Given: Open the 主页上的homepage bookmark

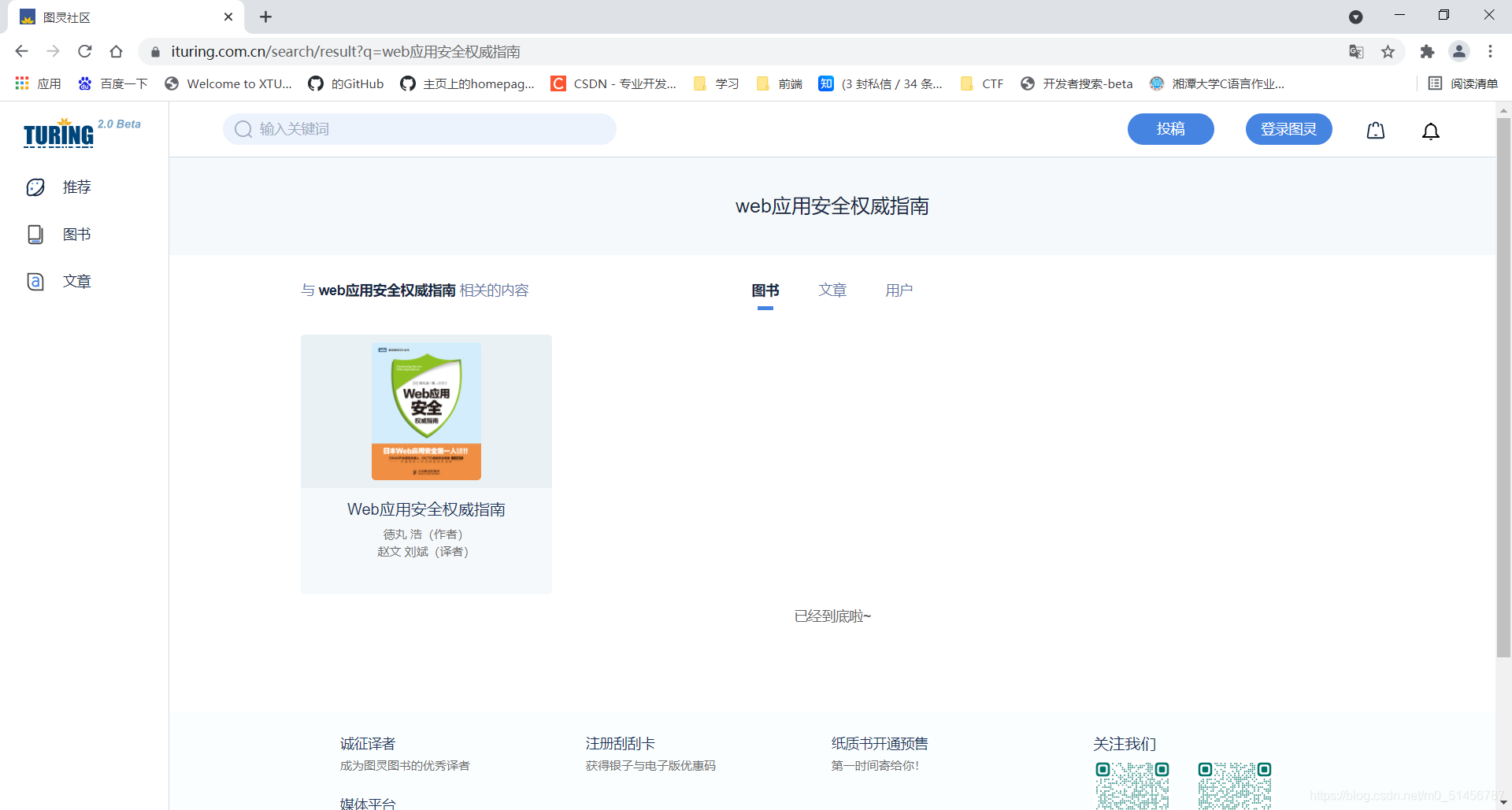Looking at the screenshot, I should click(x=467, y=83).
